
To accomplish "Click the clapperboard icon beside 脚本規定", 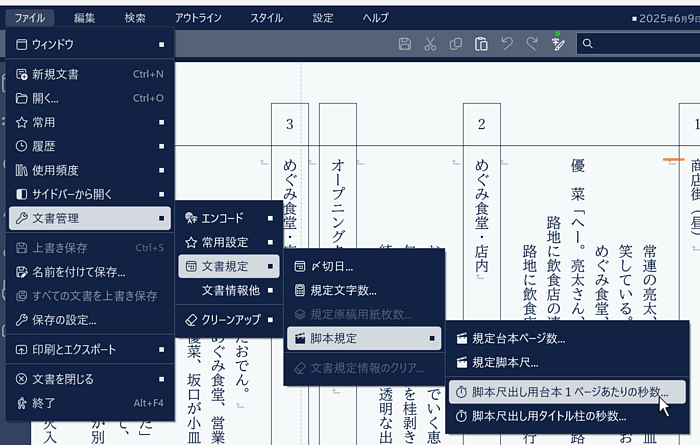I will coord(300,338).
